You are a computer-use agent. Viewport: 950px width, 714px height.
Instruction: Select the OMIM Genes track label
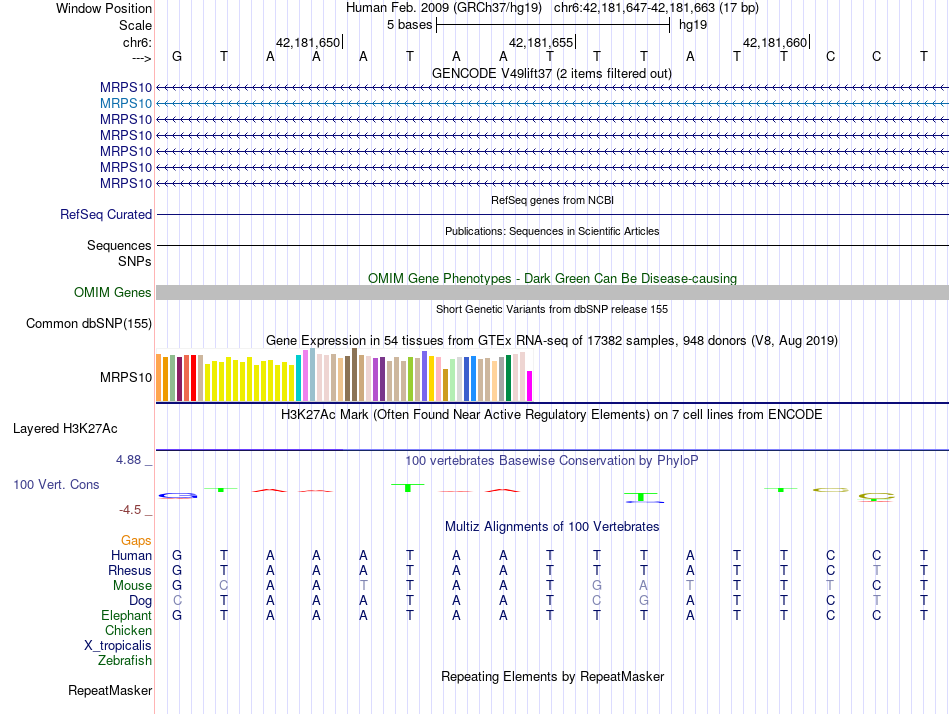(113, 292)
